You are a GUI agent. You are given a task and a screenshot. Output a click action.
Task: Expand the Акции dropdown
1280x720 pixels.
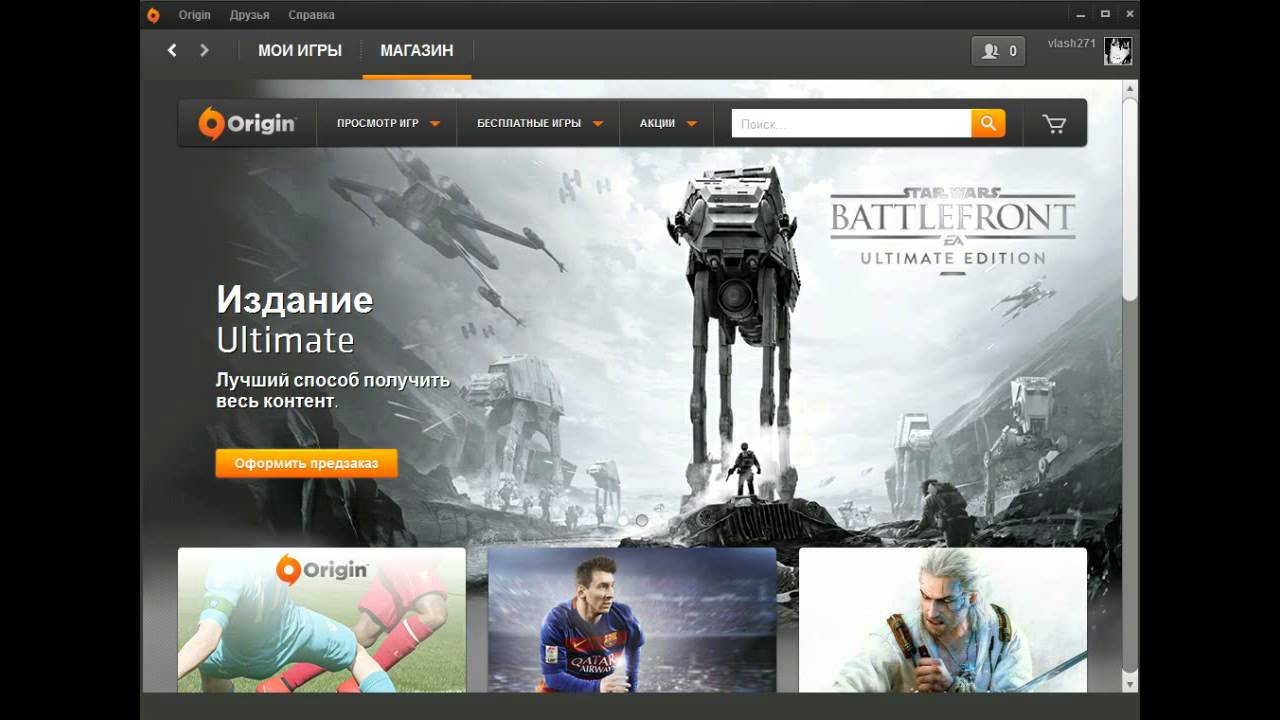(x=668, y=124)
